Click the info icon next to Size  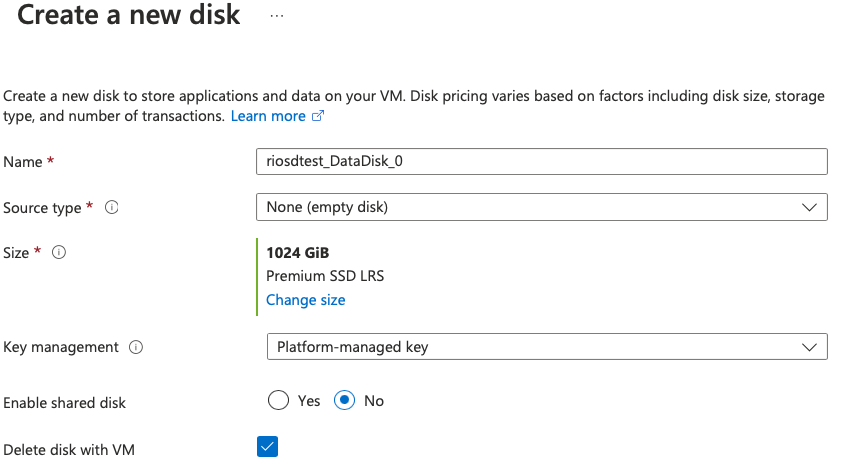point(59,253)
